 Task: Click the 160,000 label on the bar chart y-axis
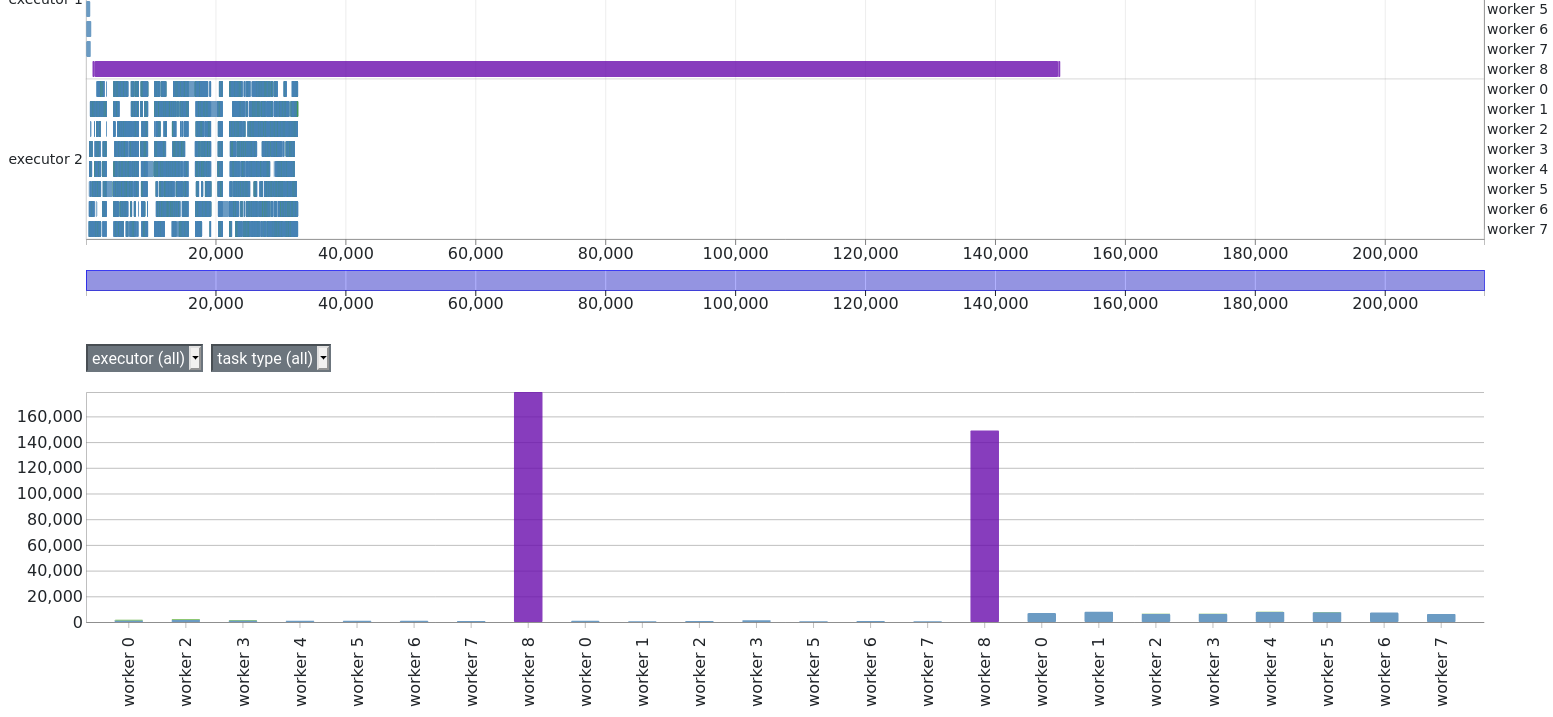(50, 417)
